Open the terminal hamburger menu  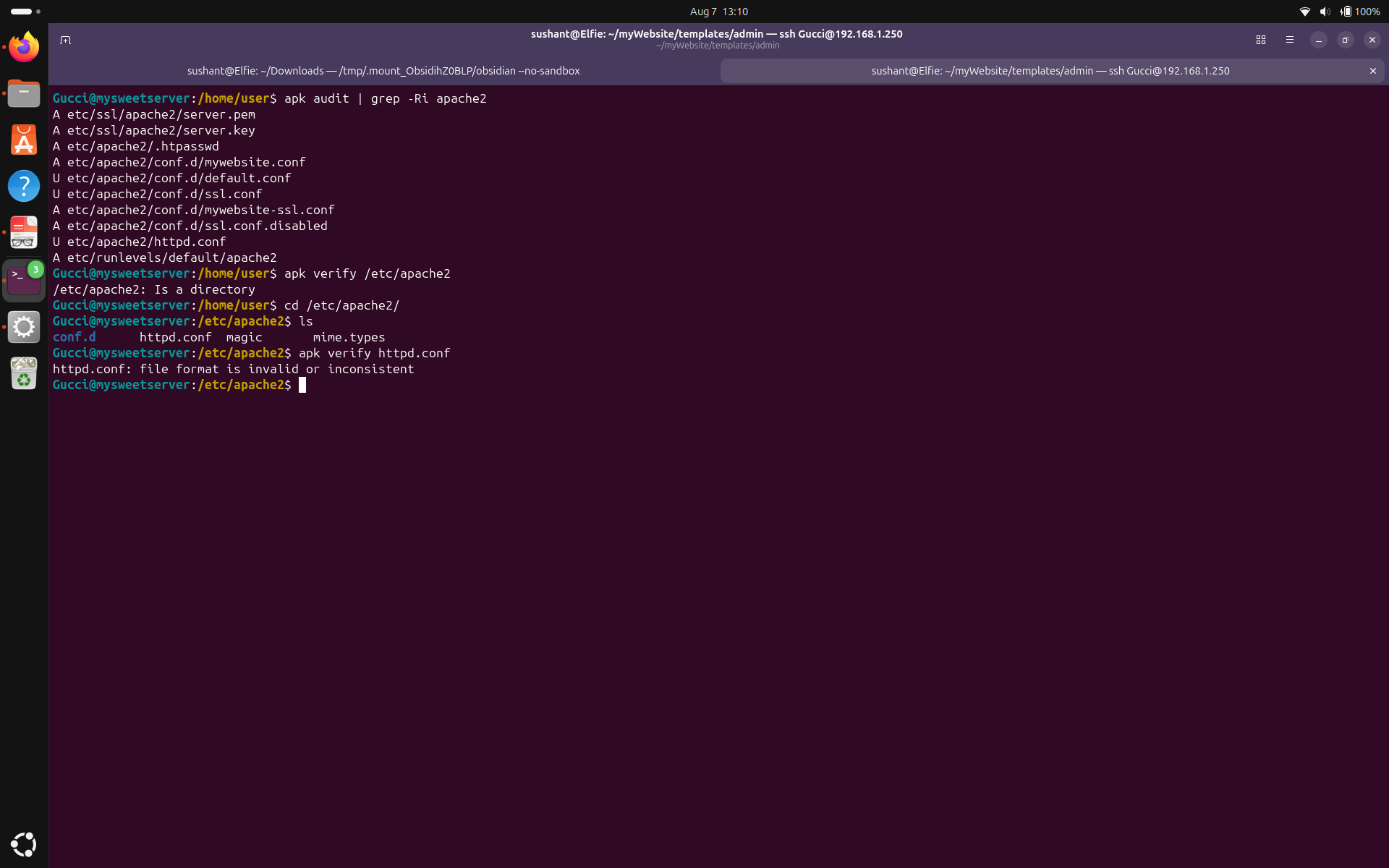coord(1290,40)
